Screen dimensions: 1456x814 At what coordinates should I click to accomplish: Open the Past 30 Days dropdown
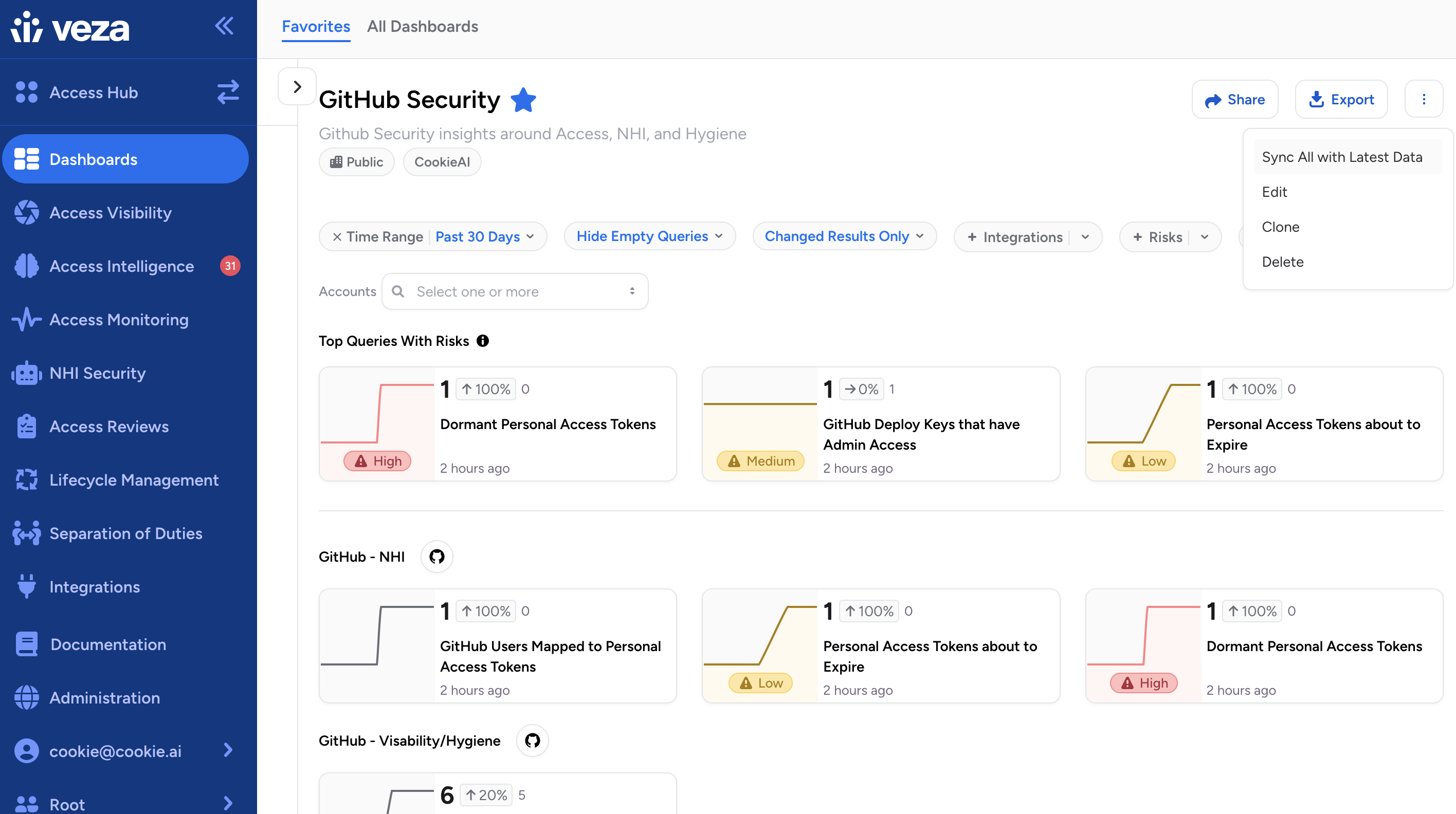pos(484,237)
